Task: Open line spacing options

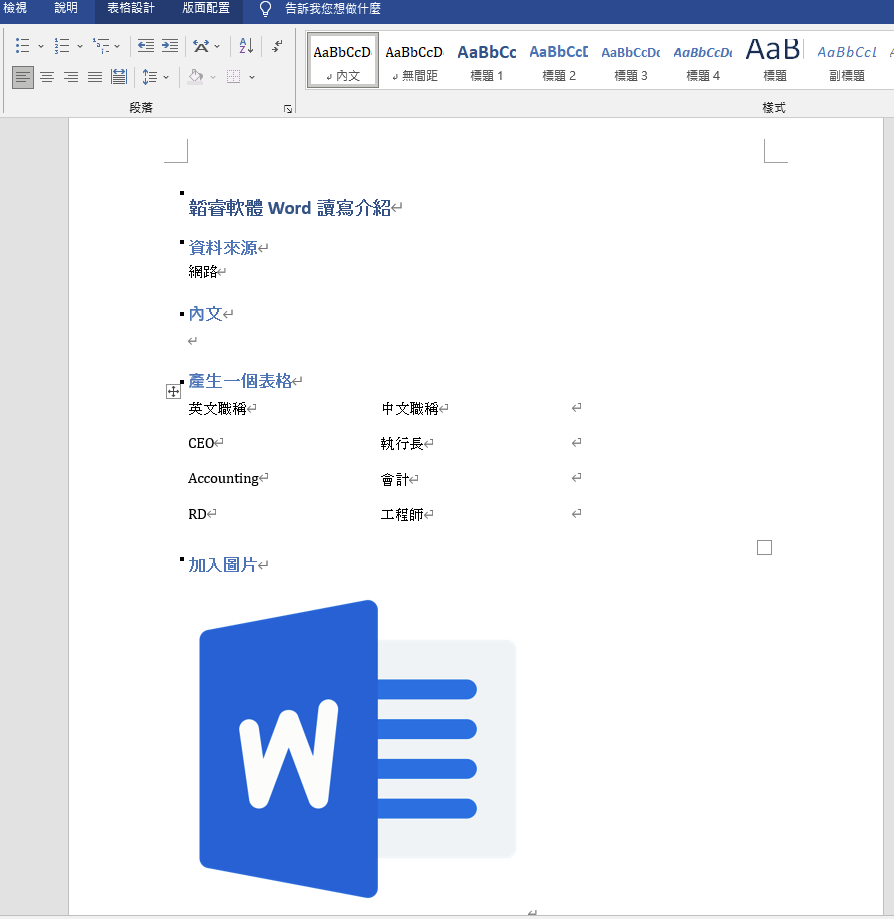Action: (x=149, y=77)
